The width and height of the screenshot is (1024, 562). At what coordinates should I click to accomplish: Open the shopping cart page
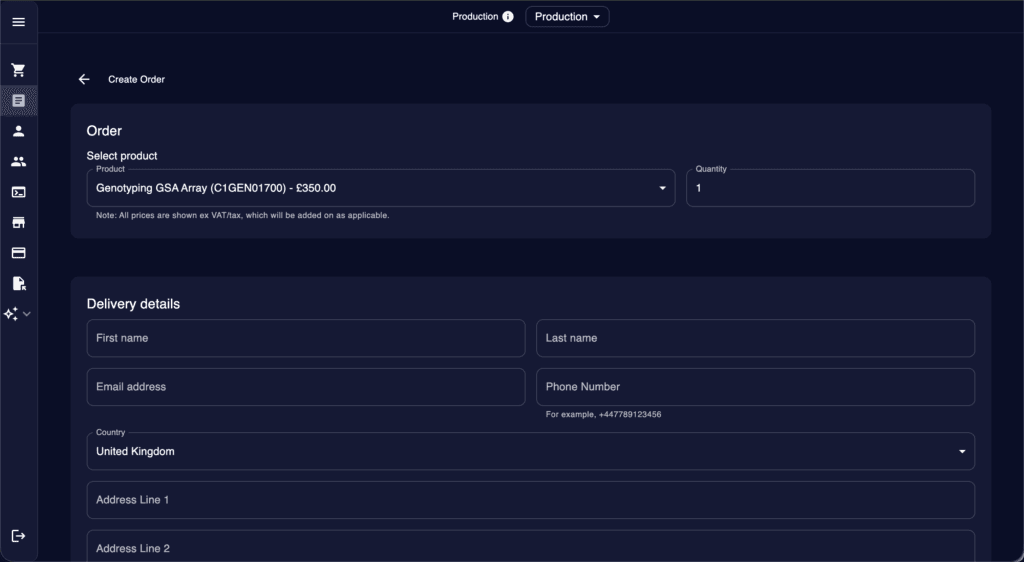pyautogui.click(x=18, y=70)
